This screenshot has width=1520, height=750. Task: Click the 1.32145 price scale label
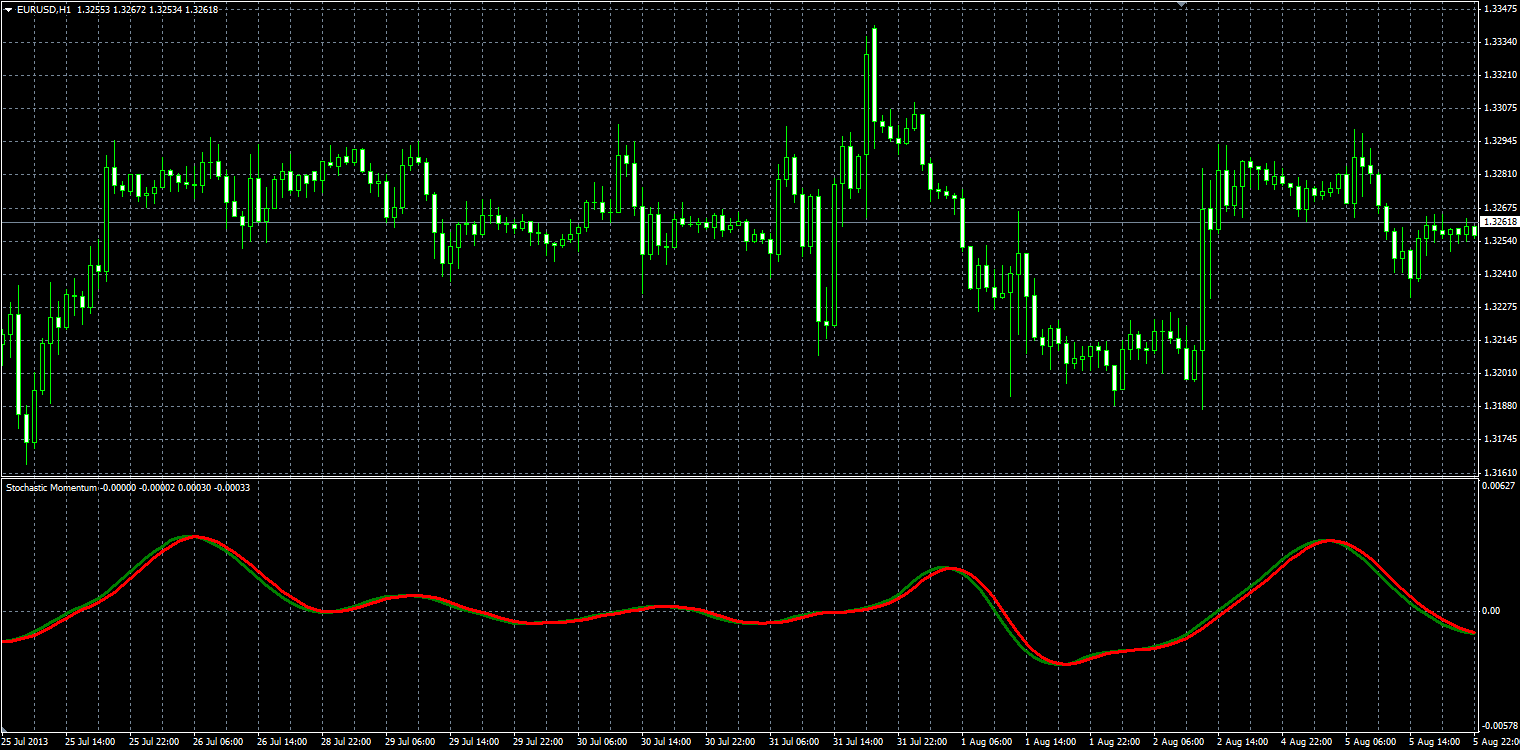(1499, 340)
